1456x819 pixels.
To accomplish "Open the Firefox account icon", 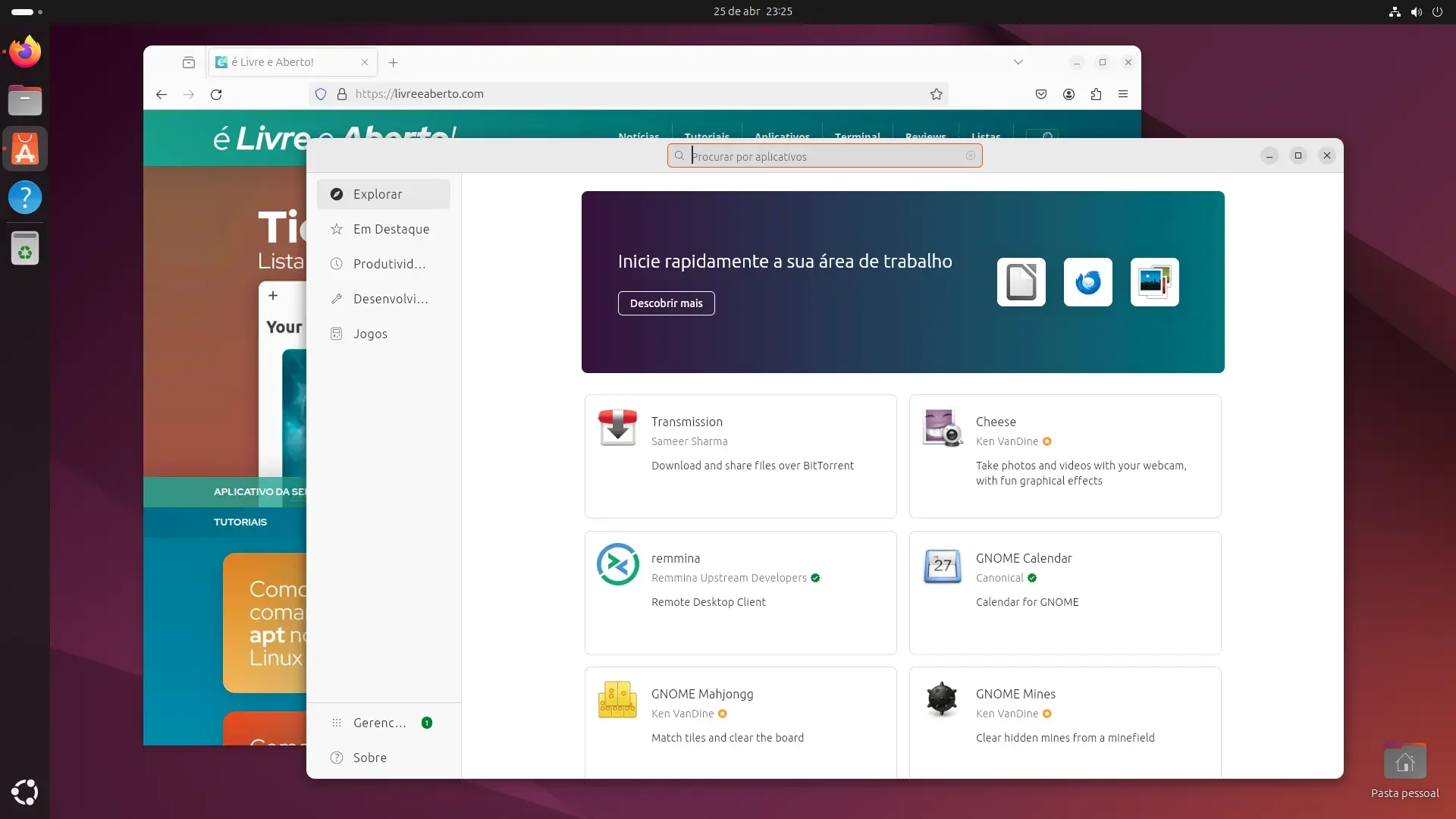I will pyautogui.click(x=1068, y=94).
